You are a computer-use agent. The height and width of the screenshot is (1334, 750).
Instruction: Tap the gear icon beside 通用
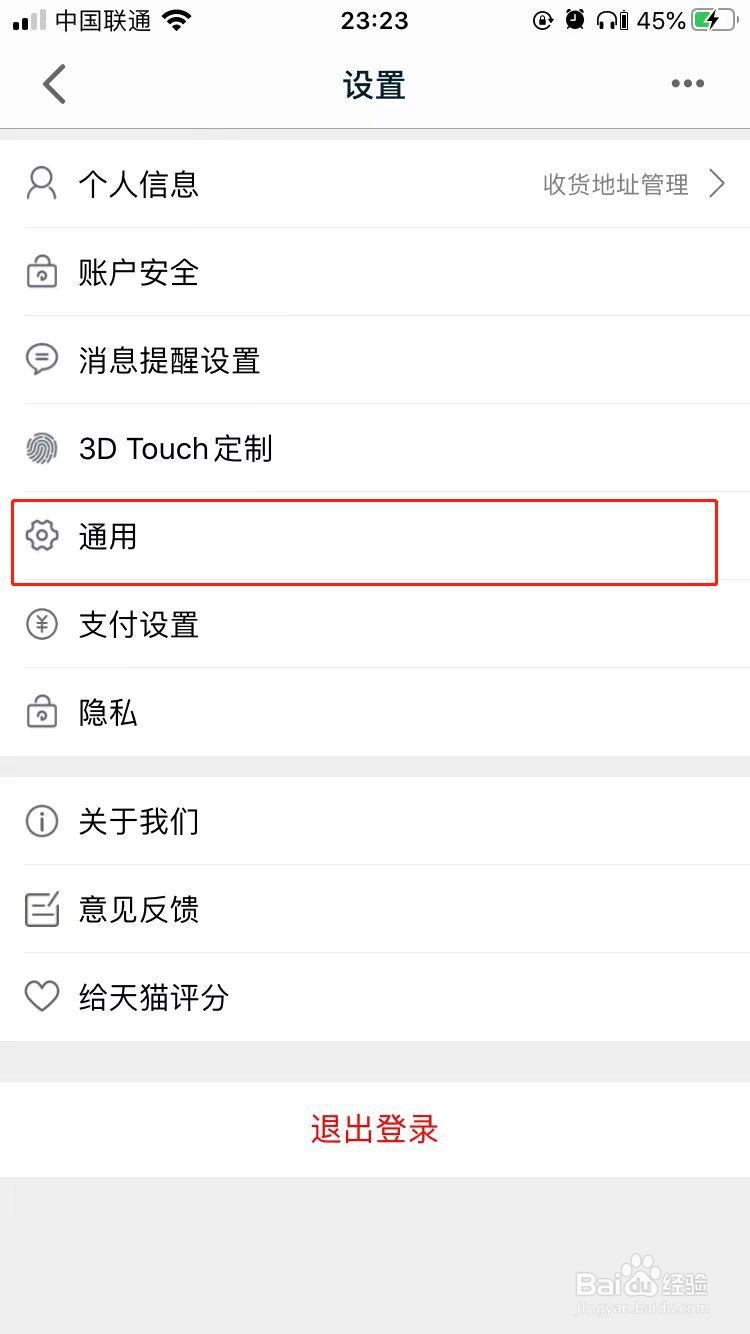tap(41, 536)
